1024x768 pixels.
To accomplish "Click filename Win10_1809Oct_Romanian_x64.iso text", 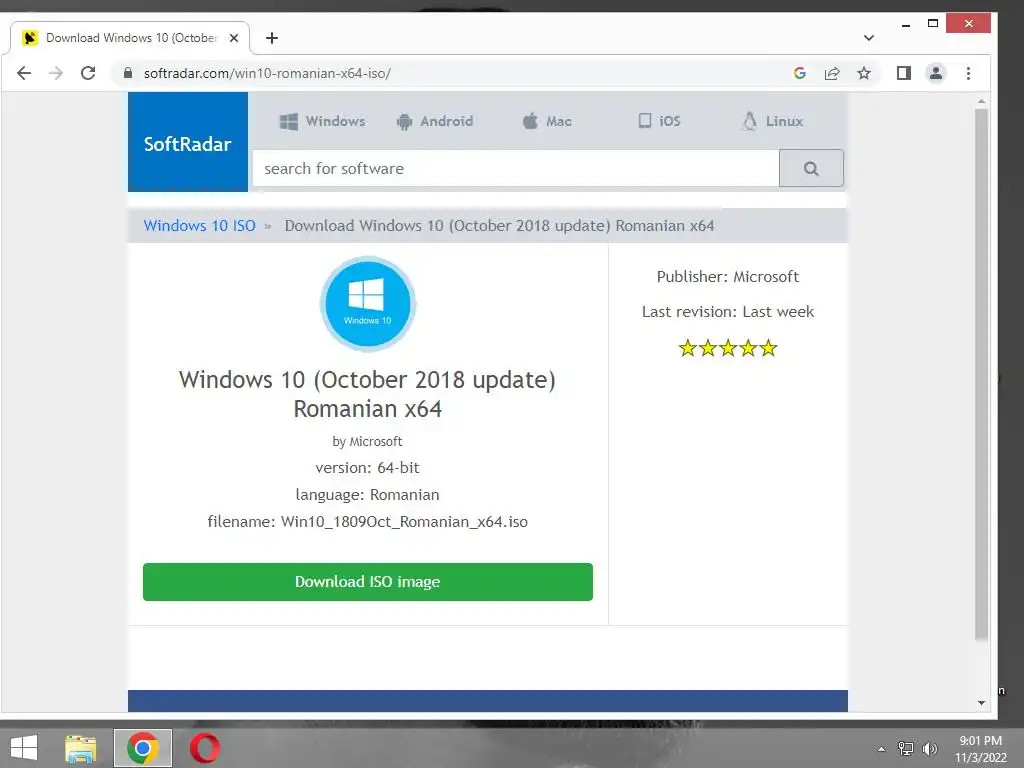I will pyautogui.click(x=368, y=522).
